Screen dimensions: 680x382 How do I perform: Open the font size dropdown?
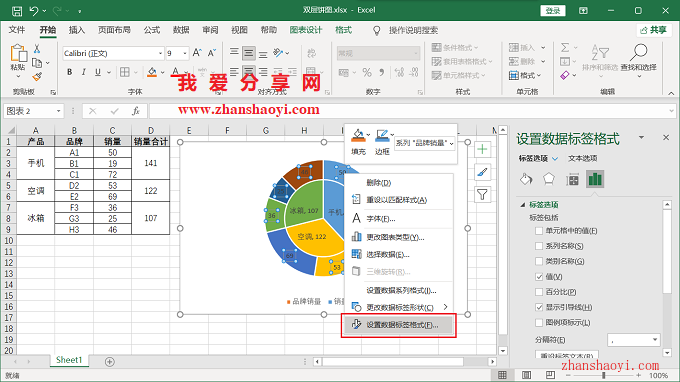click(185, 53)
